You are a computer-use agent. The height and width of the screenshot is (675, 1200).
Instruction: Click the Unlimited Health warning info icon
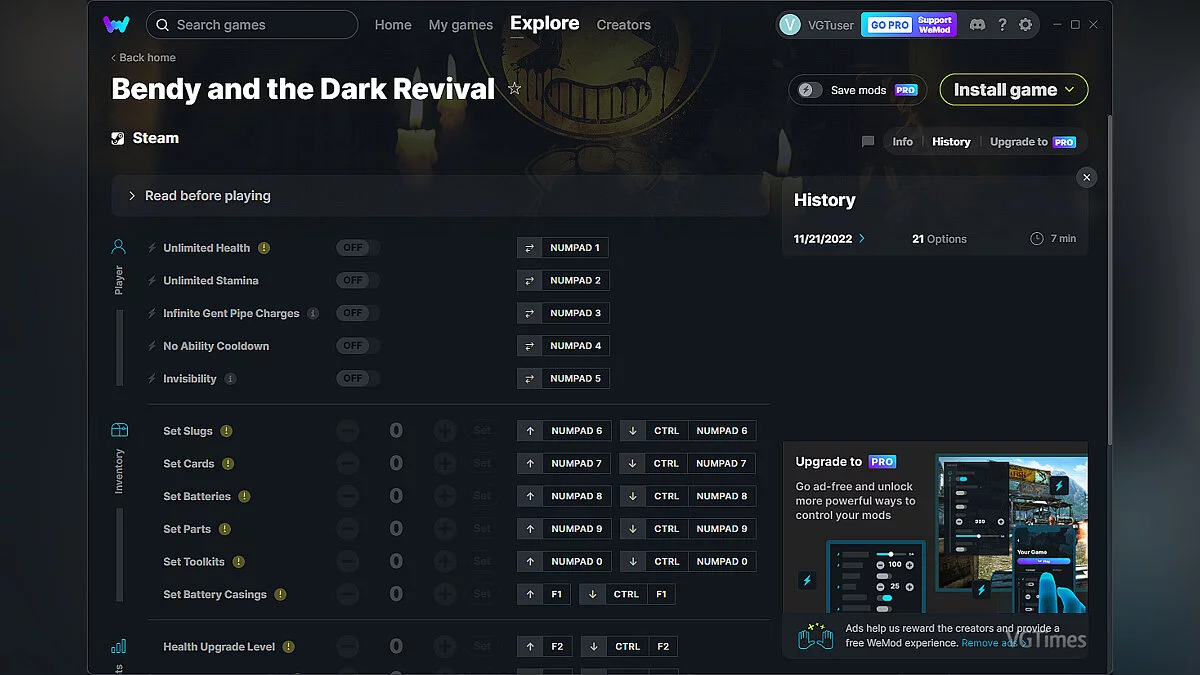(x=264, y=248)
